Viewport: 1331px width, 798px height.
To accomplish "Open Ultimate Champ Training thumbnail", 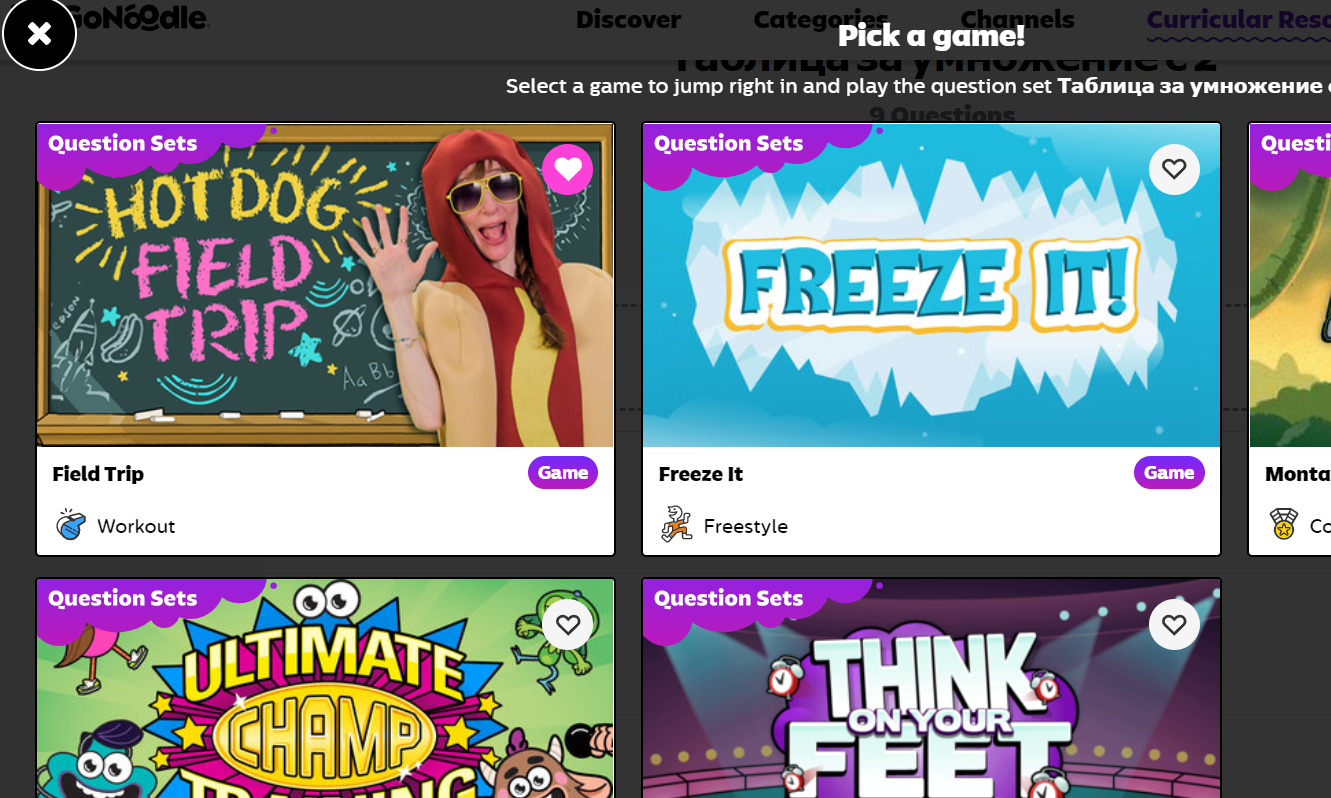I will [325, 688].
